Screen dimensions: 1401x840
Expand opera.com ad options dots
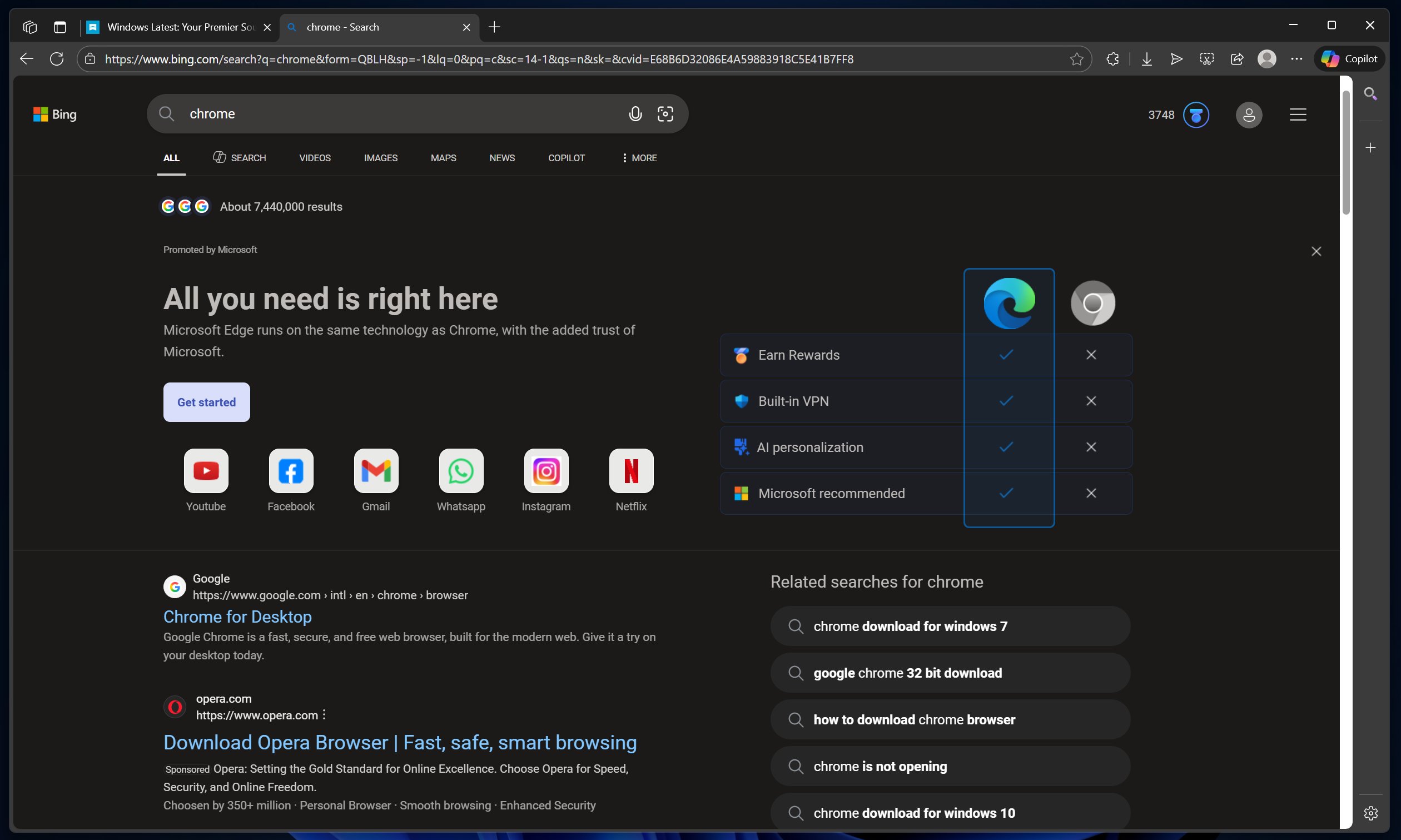324,715
